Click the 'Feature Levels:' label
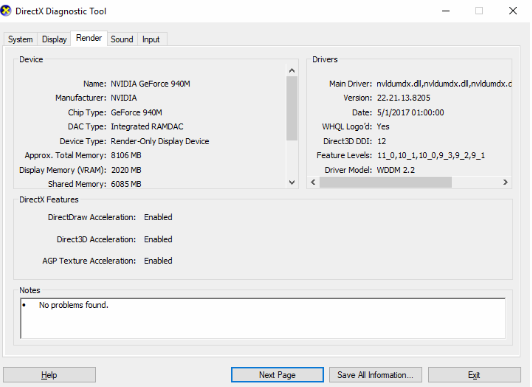Image resolution: width=532 pixels, height=387 pixels. 344,155
